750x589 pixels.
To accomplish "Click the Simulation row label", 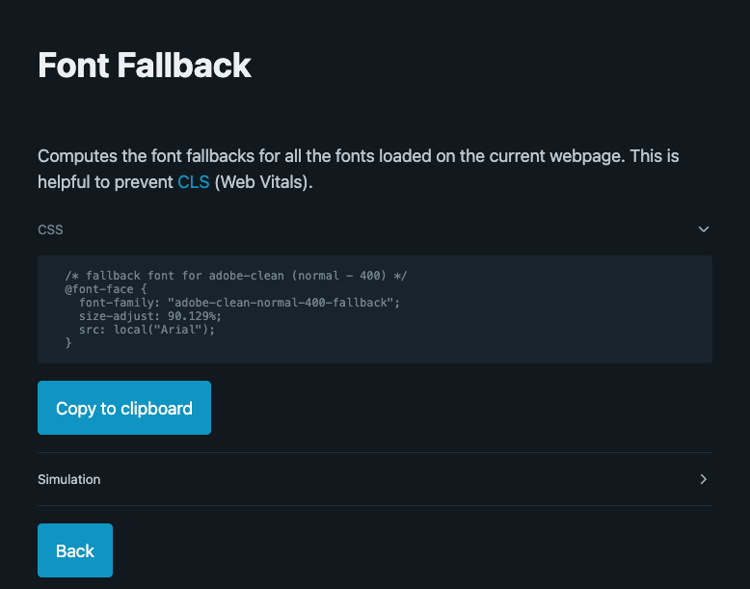I will (69, 479).
